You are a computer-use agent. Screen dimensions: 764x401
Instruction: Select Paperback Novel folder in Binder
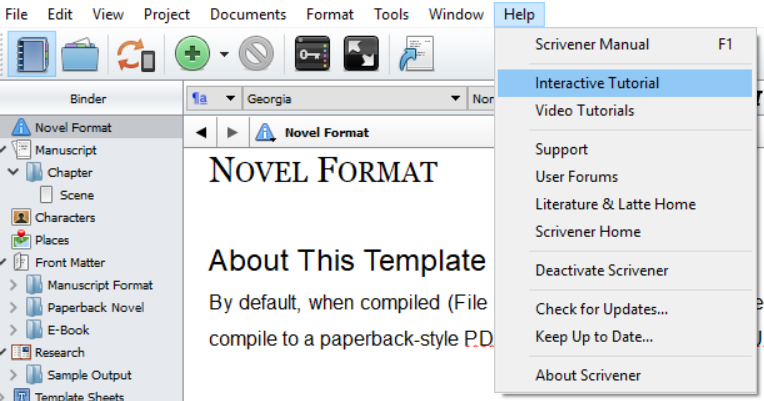pos(96,307)
